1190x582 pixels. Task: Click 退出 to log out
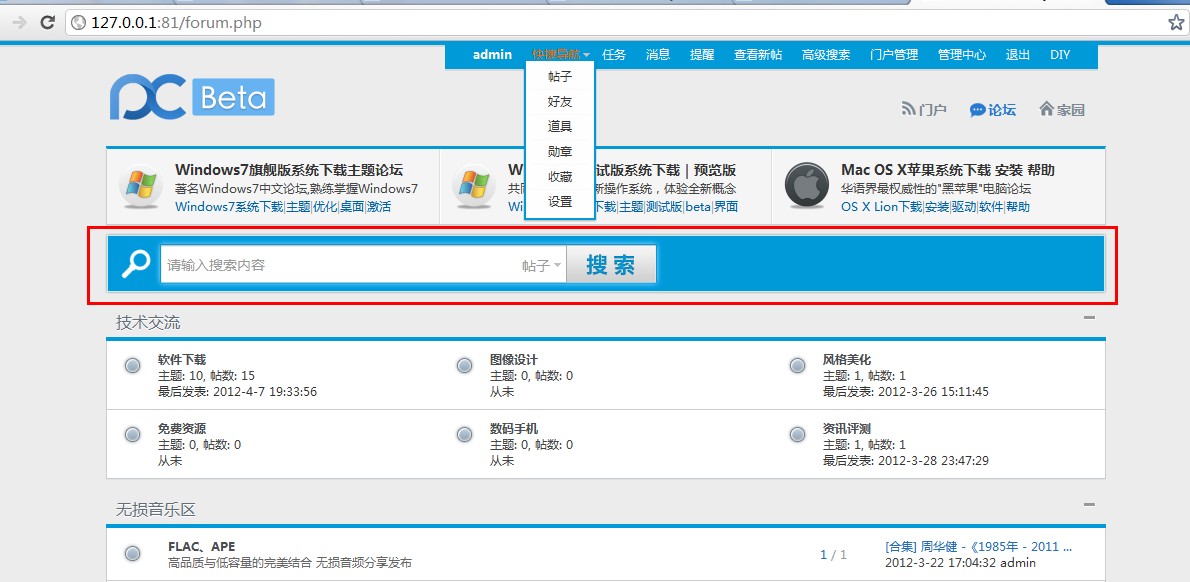click(x=1018, y=55)
